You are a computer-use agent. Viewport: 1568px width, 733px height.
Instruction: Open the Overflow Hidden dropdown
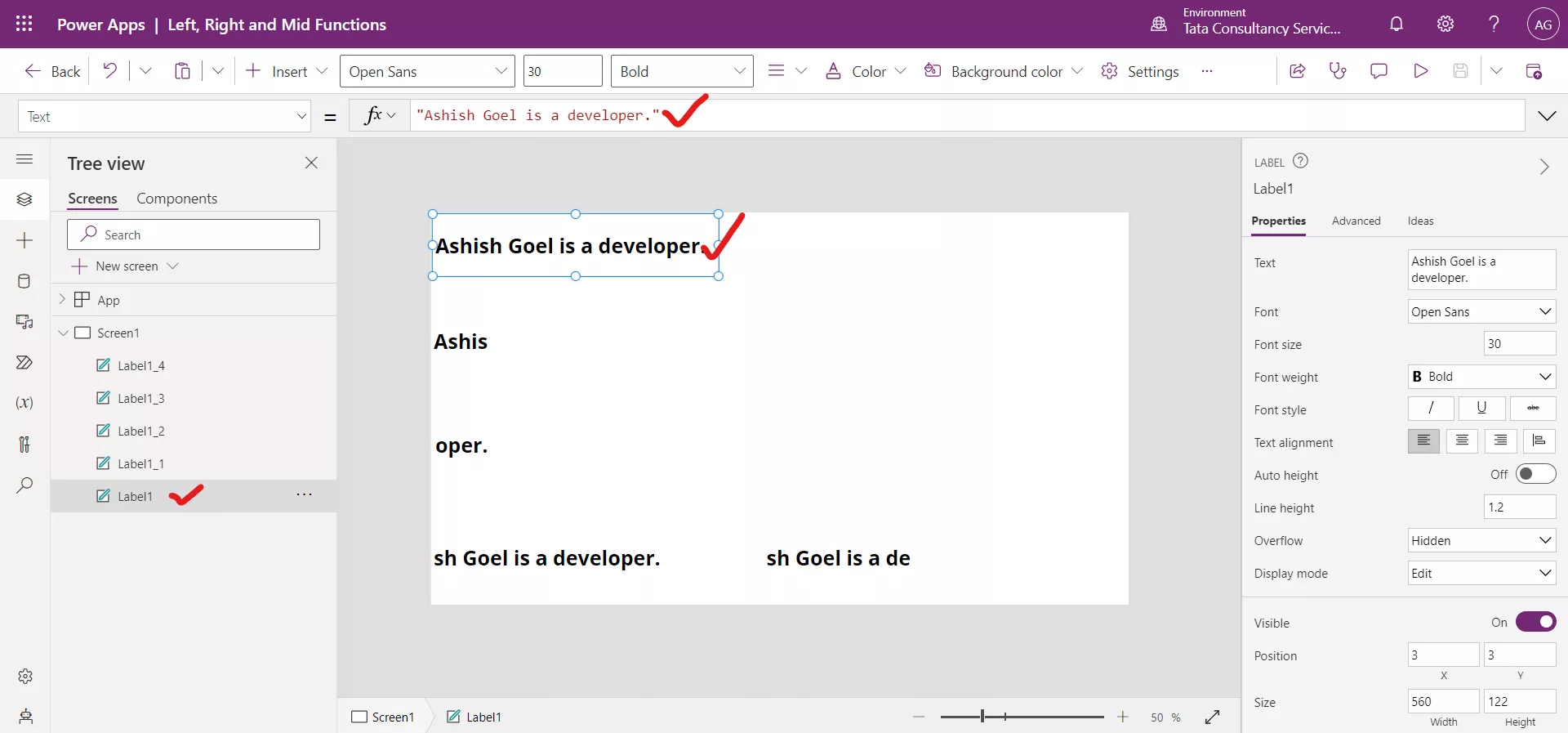point(1481,540)
